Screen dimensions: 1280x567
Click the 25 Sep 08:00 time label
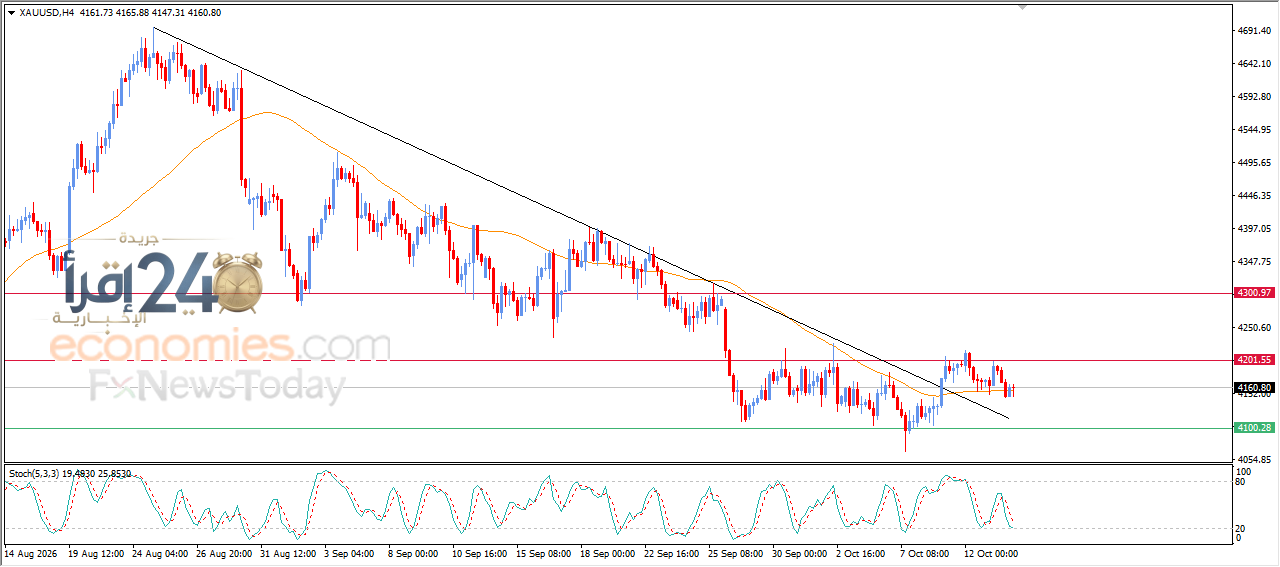pyautogui.click(x=735, y=552)
